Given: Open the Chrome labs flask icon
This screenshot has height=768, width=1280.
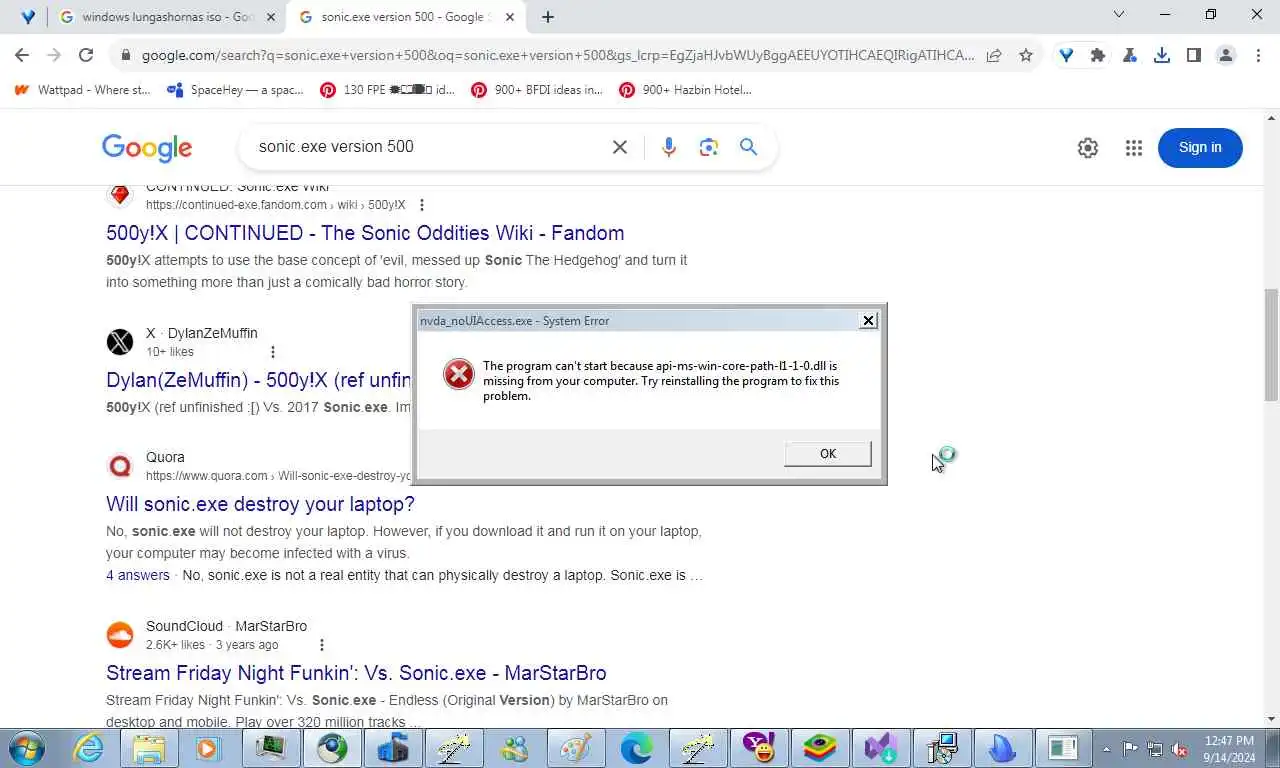Looking at the screenshot, I should 1130,56.
